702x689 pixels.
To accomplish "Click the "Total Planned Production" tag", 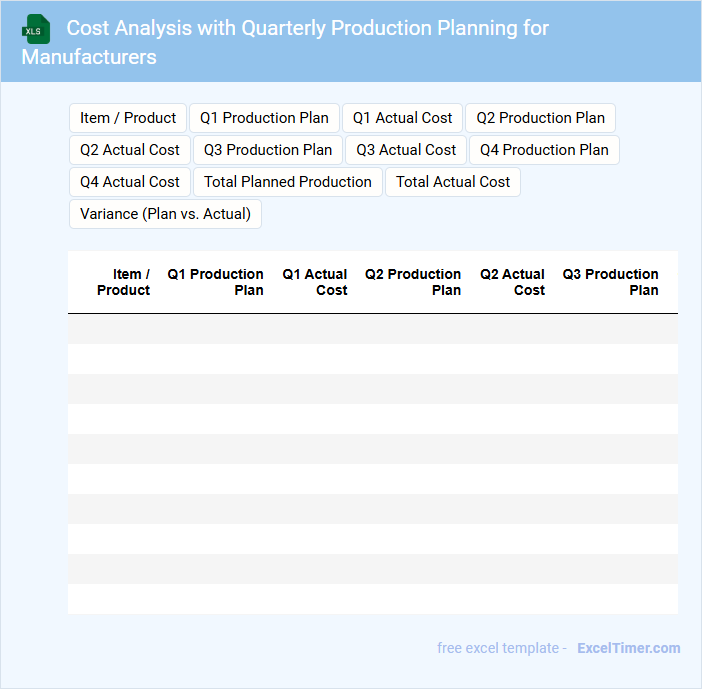I will point(288,182).
